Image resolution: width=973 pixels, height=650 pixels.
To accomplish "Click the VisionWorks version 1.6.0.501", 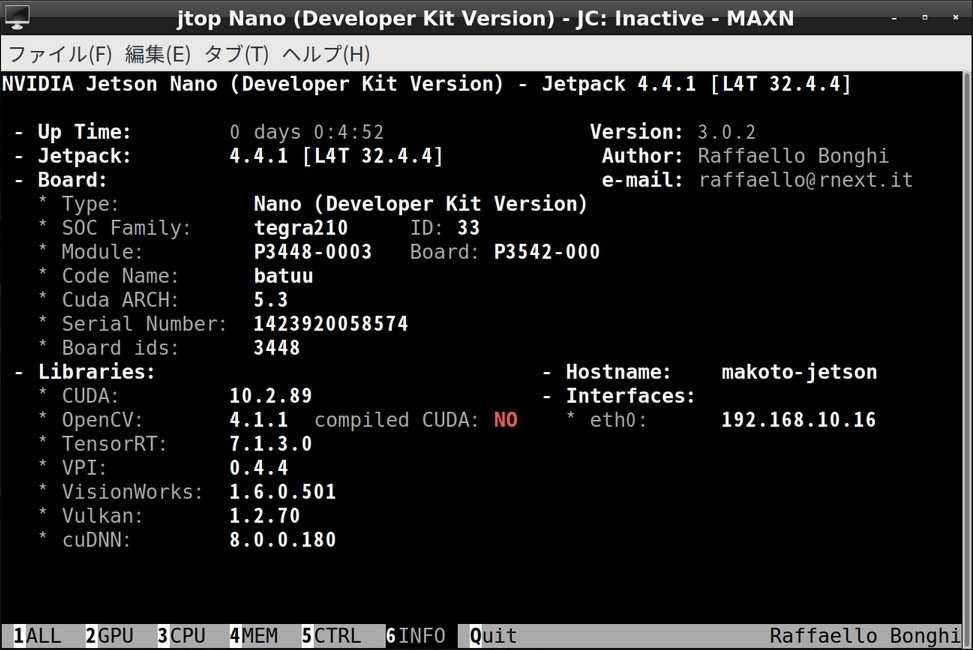I will point(283,492).
